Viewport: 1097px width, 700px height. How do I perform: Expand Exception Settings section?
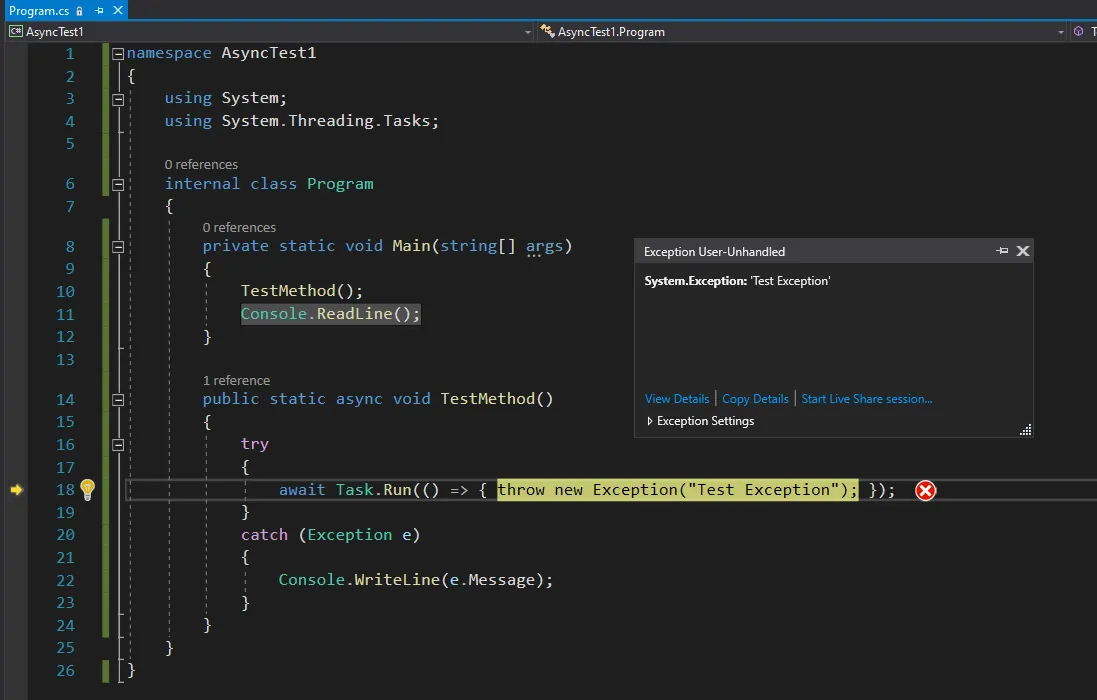pos(651,421)
